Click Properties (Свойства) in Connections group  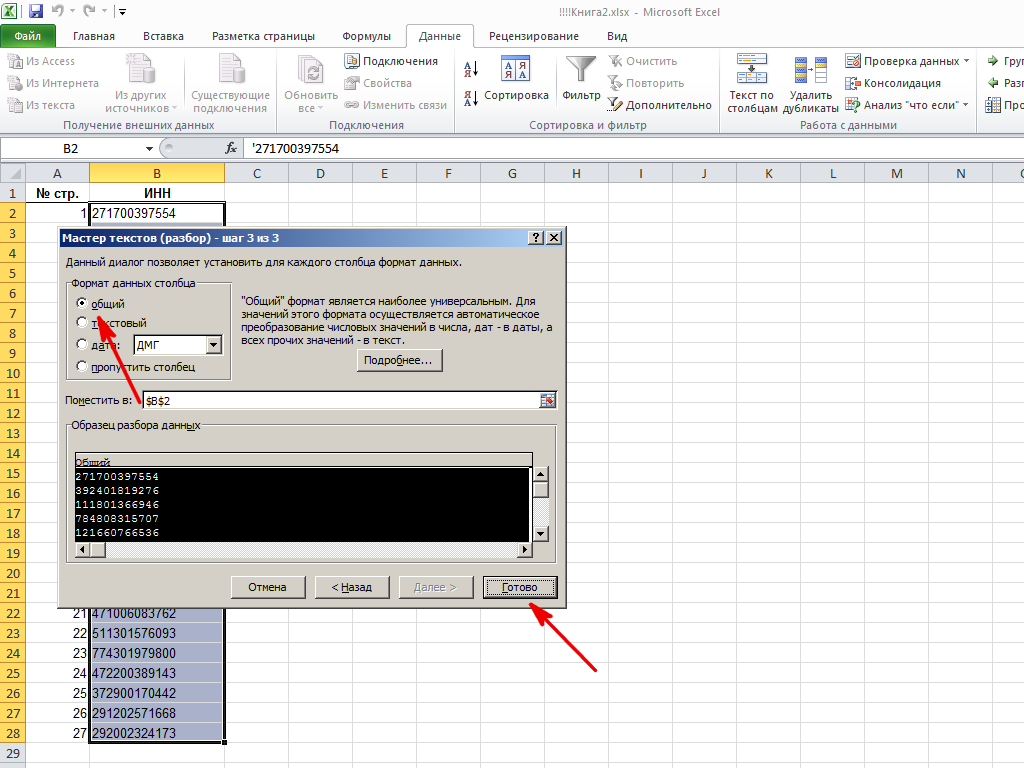click(x=379, y=83)
